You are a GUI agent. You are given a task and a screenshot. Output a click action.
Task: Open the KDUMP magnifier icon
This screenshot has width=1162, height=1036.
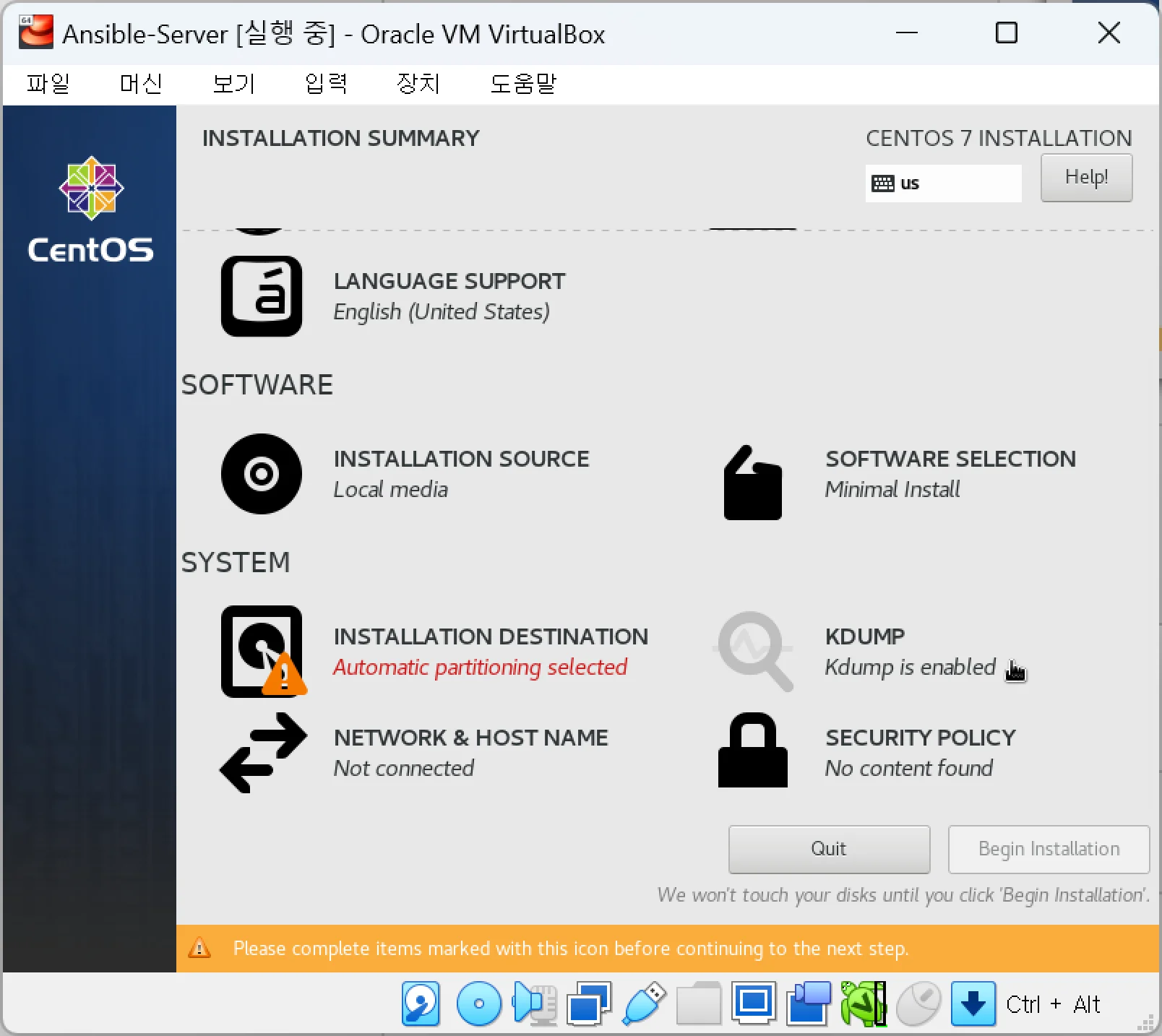tap(754, 652)
